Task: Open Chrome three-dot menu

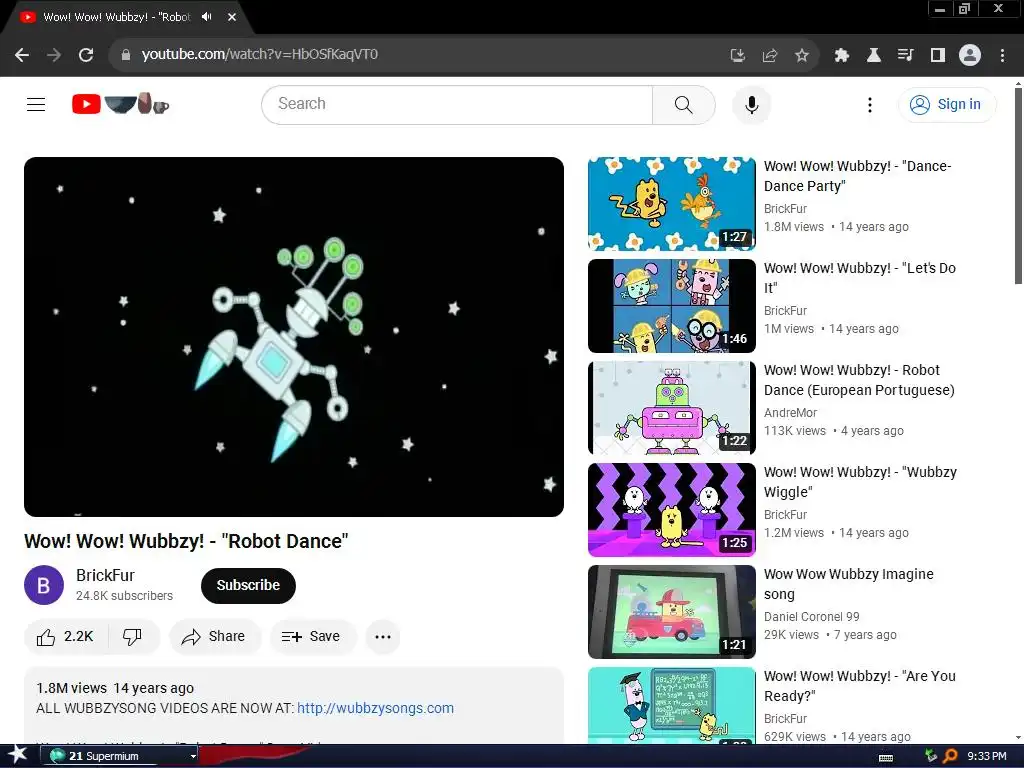Action: point(1002,55)
